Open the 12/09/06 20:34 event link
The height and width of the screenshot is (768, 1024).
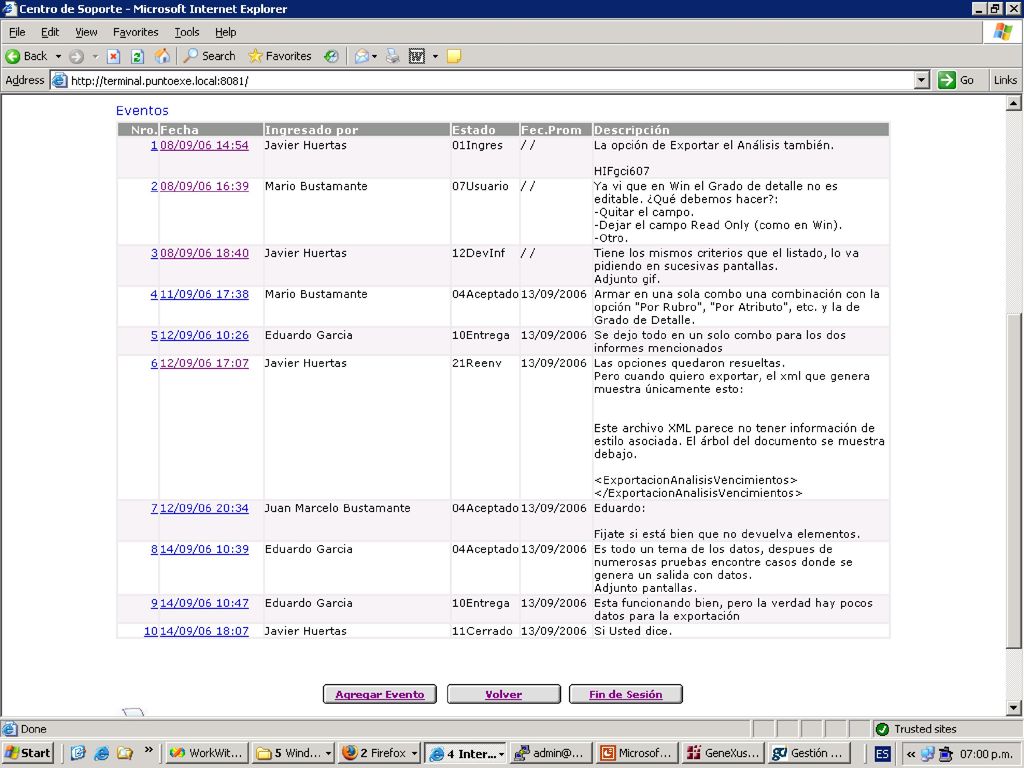tap(204, 508)
